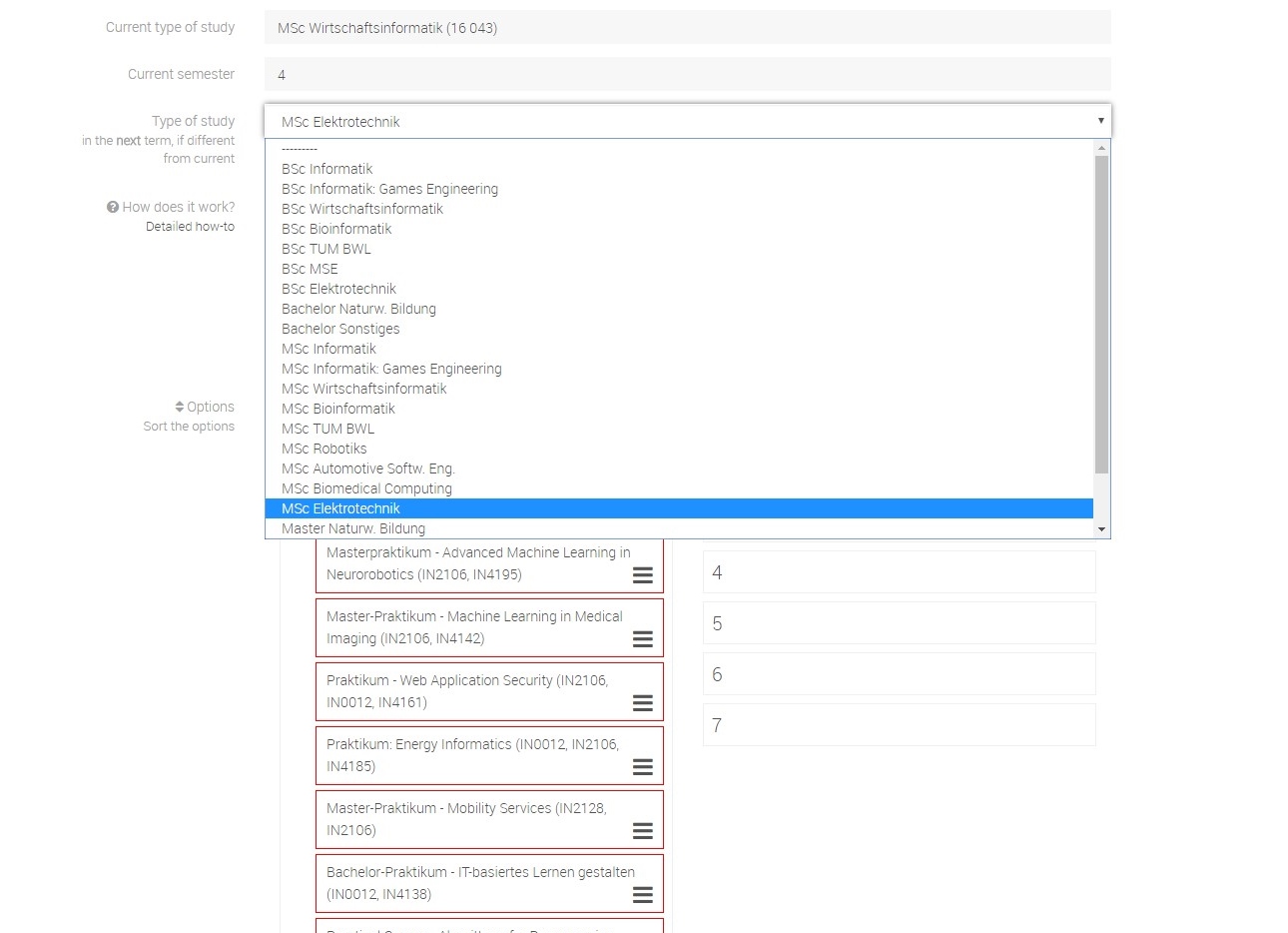Viewport: 1288px width, 933px height.
Task: Select MSc Informatik option
Action: [679, 349]
